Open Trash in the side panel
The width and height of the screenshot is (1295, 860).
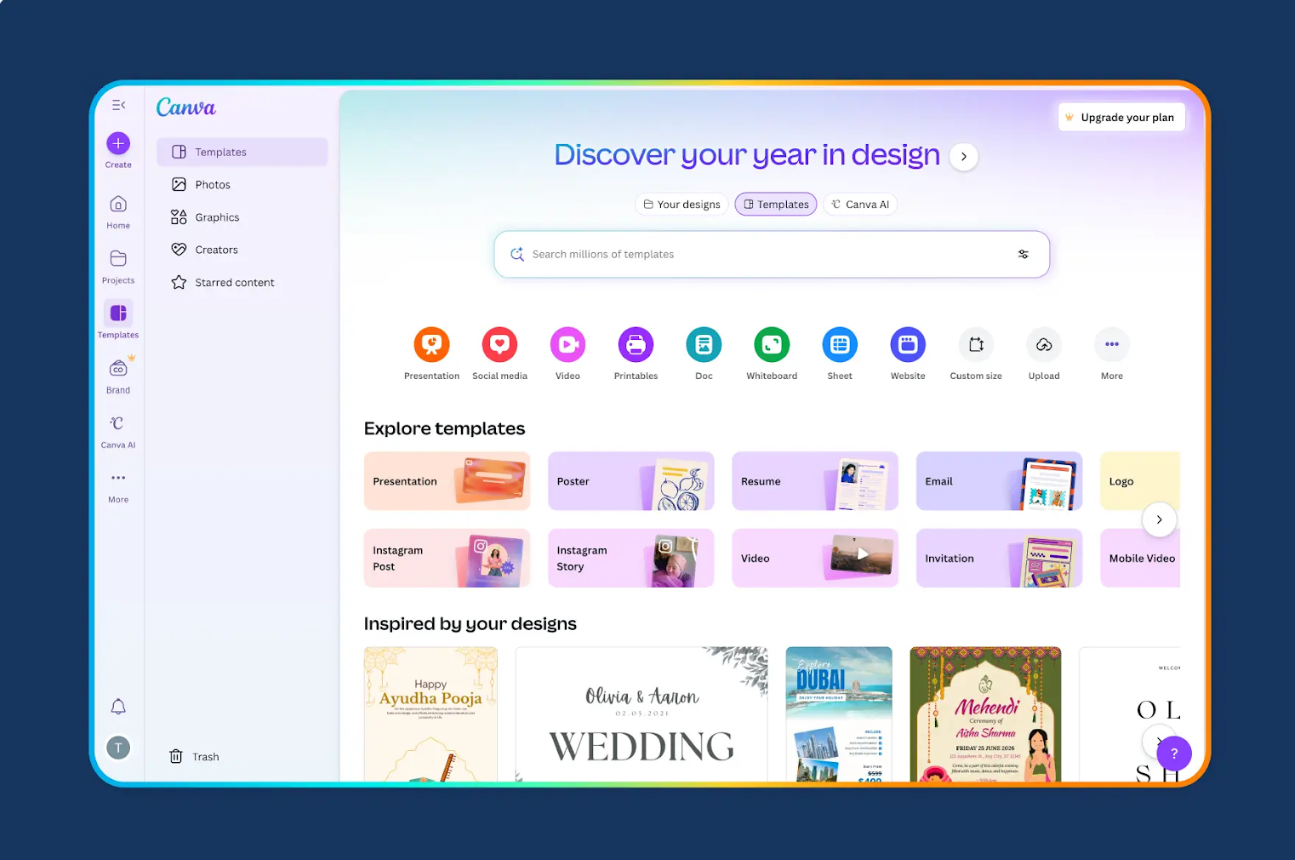click(x=194, y=757)
